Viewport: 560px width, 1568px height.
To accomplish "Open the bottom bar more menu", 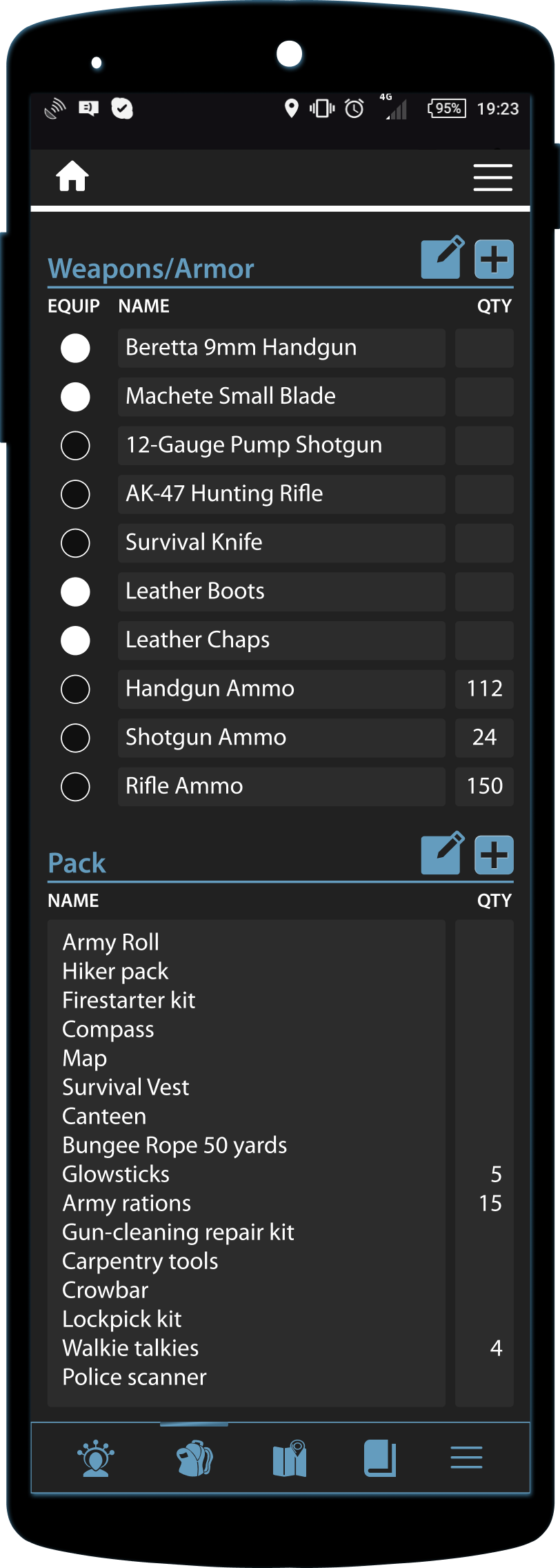I will [466, 1458].
